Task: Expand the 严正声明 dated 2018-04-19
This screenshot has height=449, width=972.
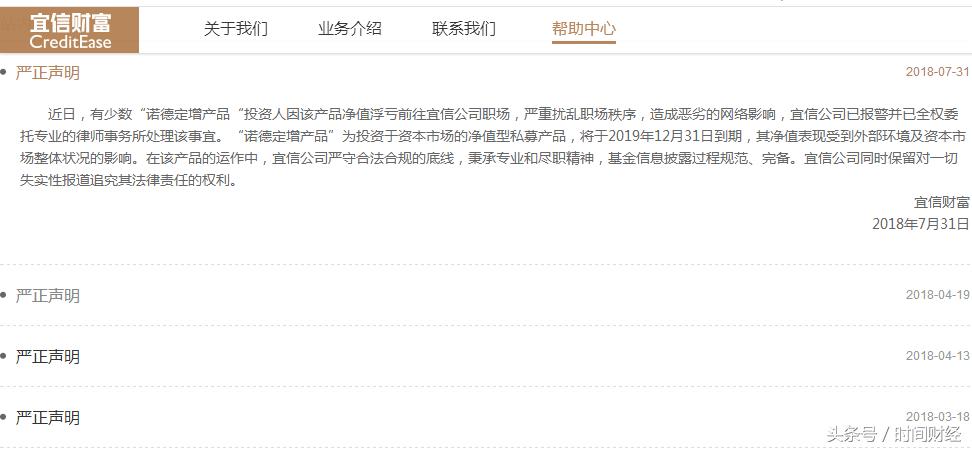Action: pos(48,296)
